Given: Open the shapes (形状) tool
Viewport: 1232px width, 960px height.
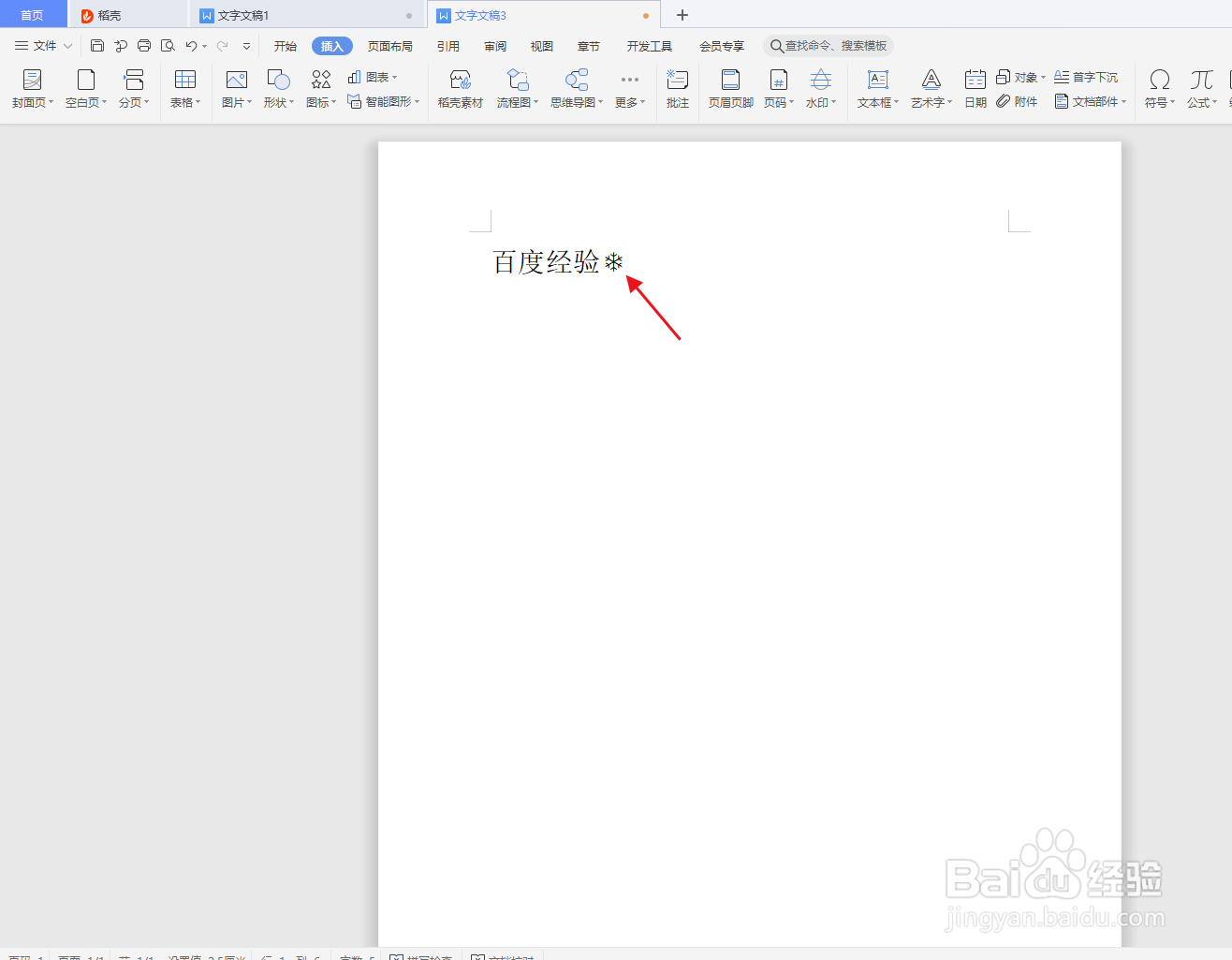Looking at the screenshot, I should click(279, 89).
